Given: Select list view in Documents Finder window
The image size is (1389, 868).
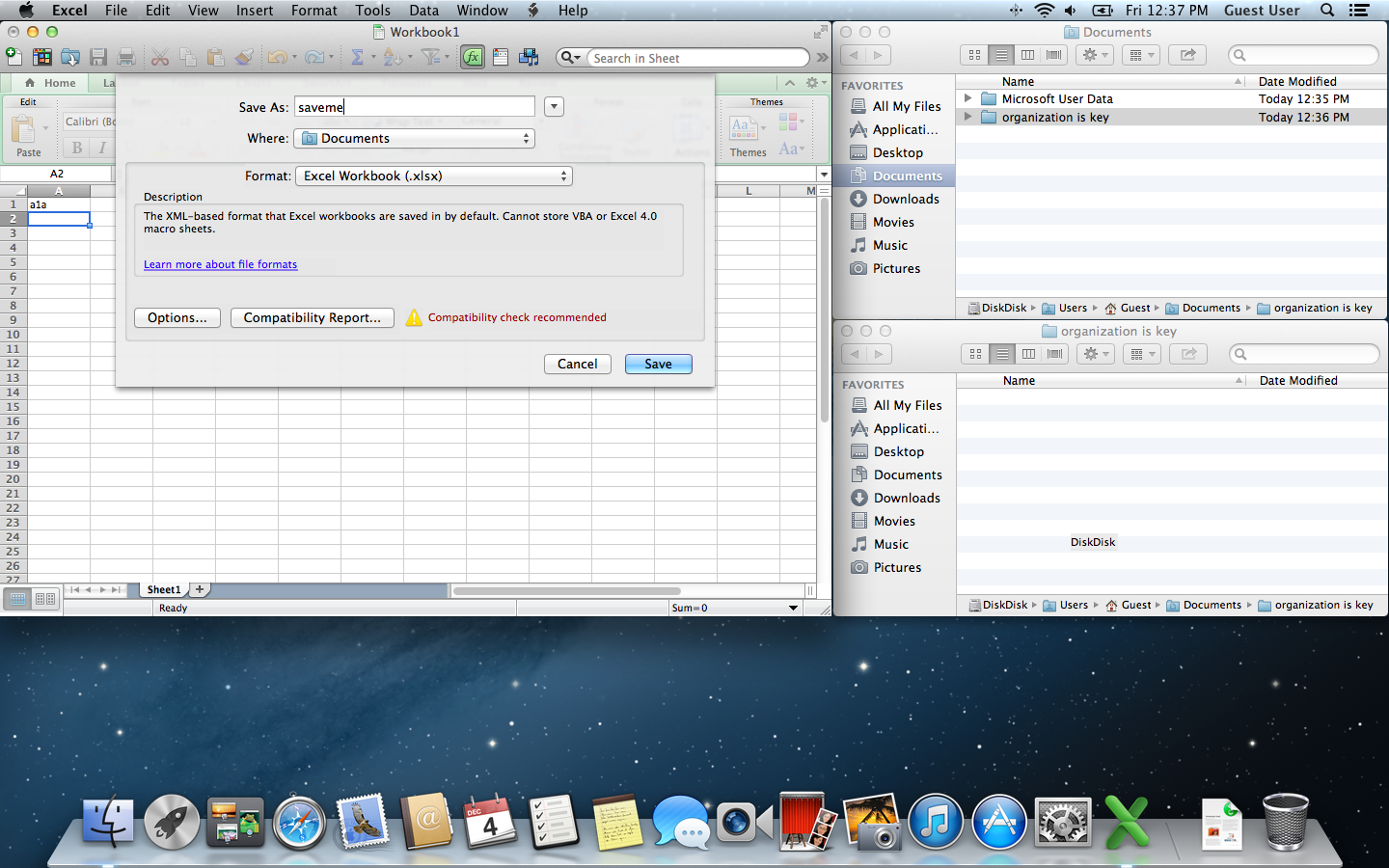Looking at the screenshot, I should [1001, 55].
